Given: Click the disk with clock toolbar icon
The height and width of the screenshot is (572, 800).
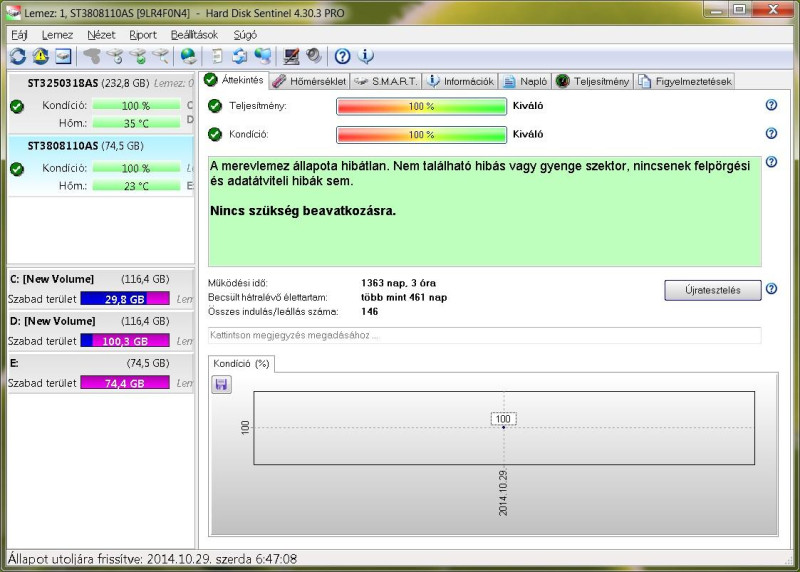Looking at the screenshot, I should coord(115,56).
